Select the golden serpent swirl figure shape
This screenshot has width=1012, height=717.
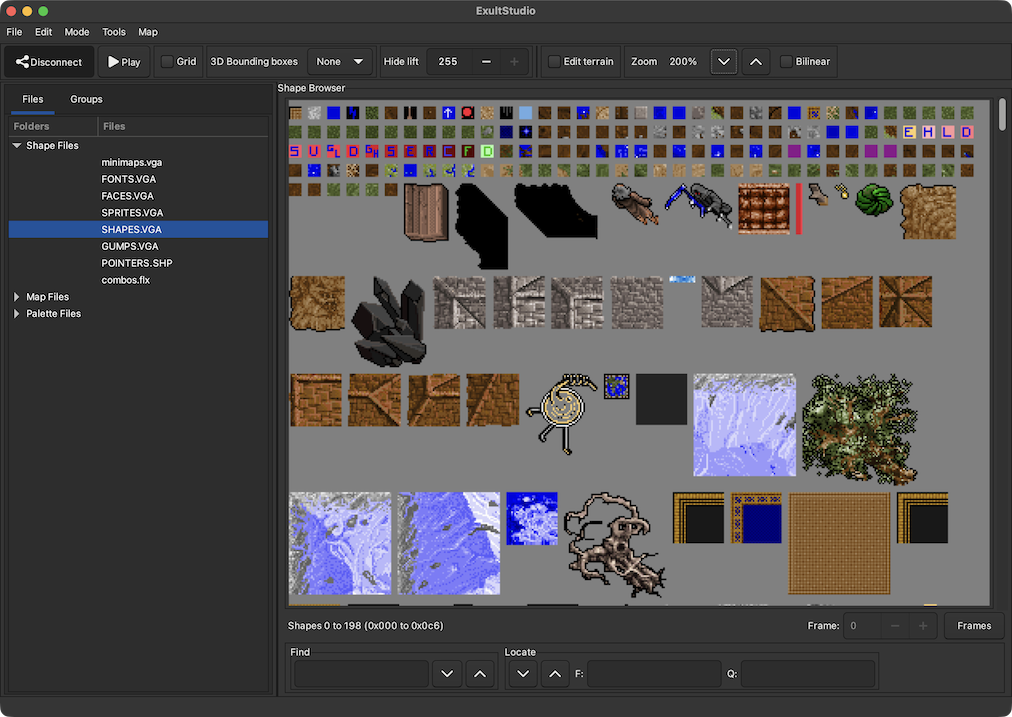562,413
